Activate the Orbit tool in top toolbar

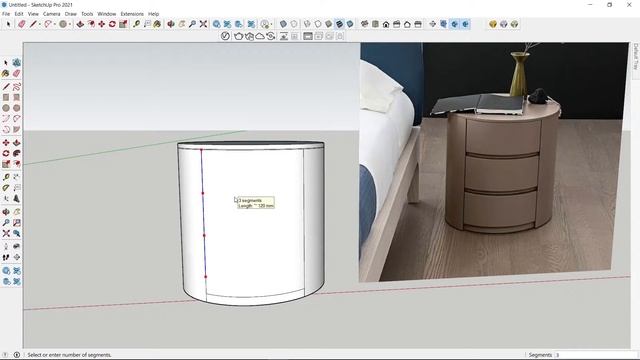(171, 24)
